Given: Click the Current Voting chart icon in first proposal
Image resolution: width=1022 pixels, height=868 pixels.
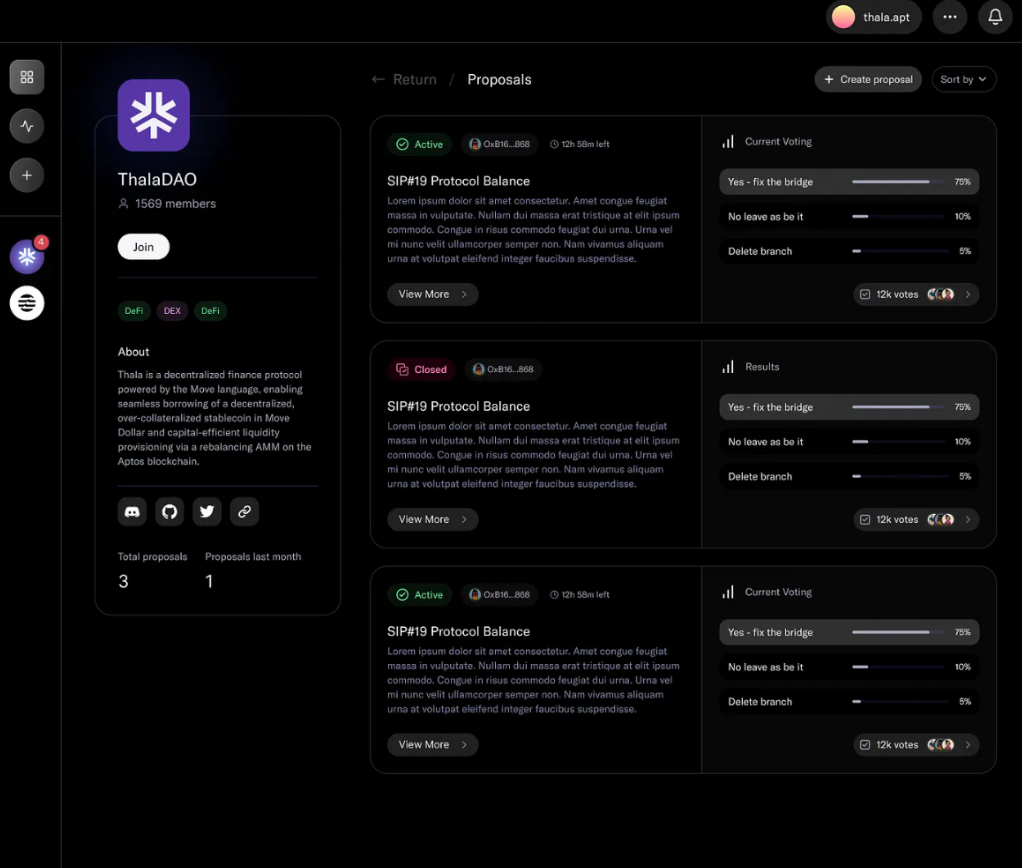Looking at the screenshot, I should click(728, 141).
